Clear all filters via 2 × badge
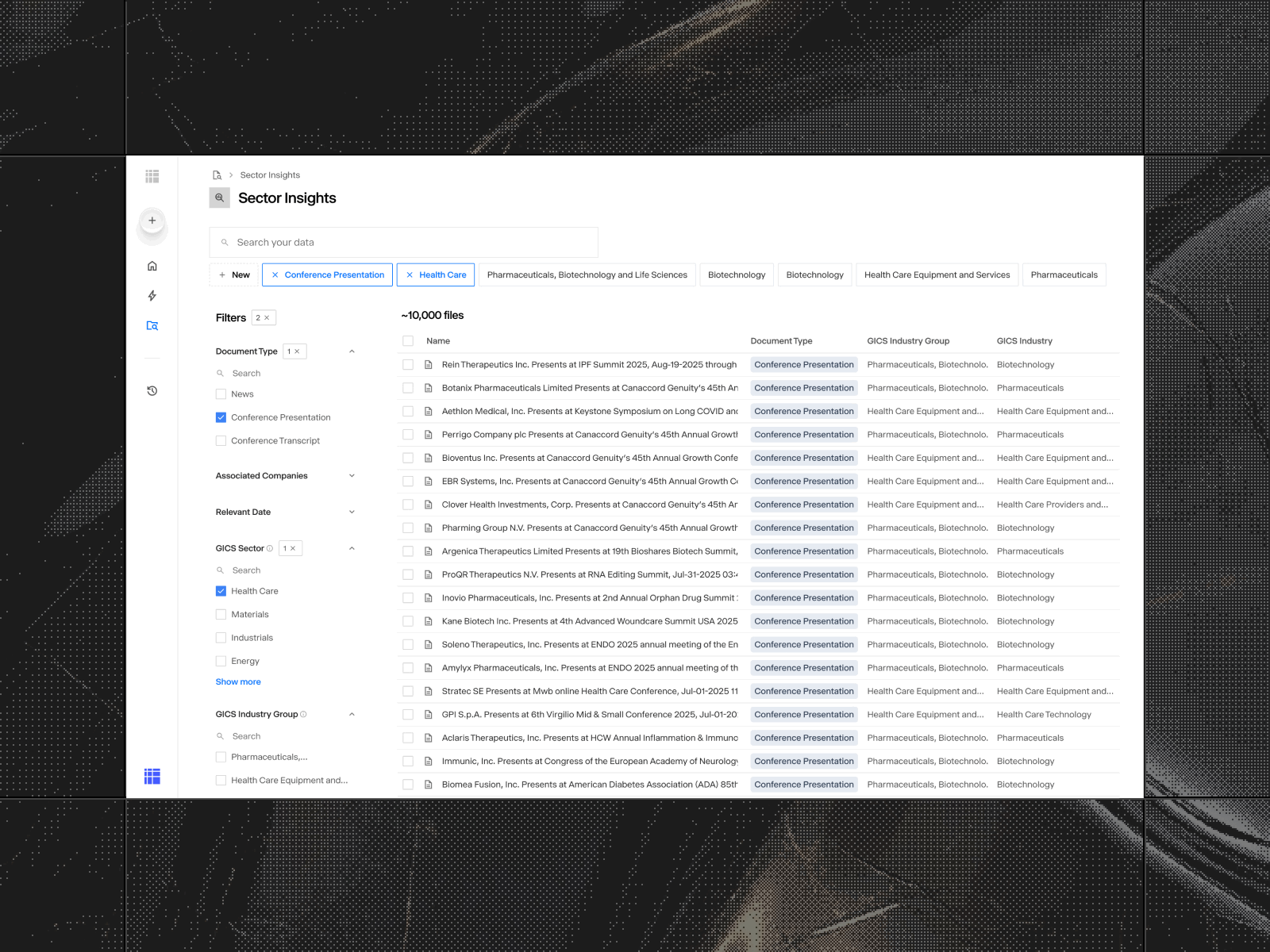 pyautogui.click(x=264, y=317)
